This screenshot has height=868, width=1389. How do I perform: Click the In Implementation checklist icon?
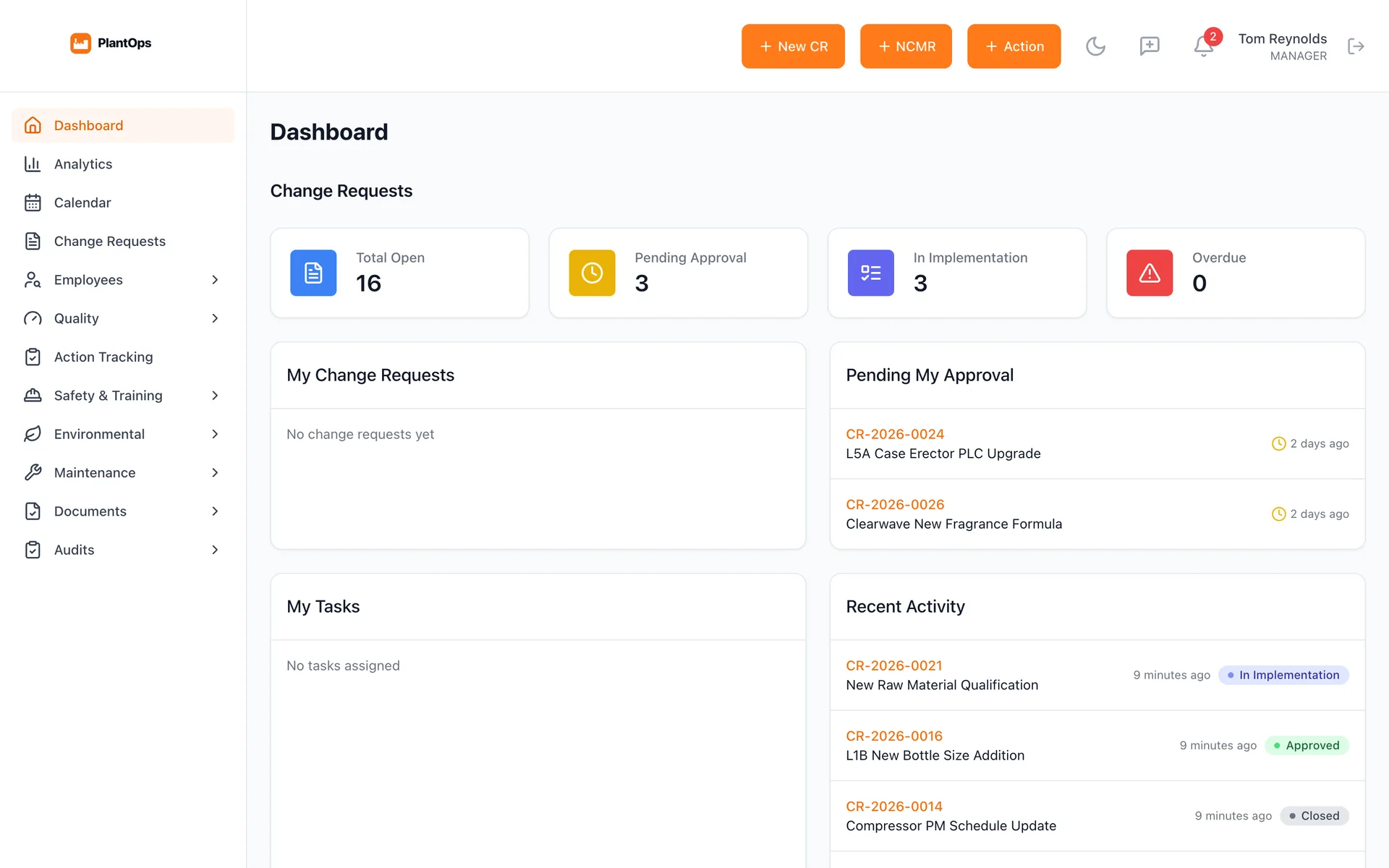pyautogui.click(x=870, y=273)
